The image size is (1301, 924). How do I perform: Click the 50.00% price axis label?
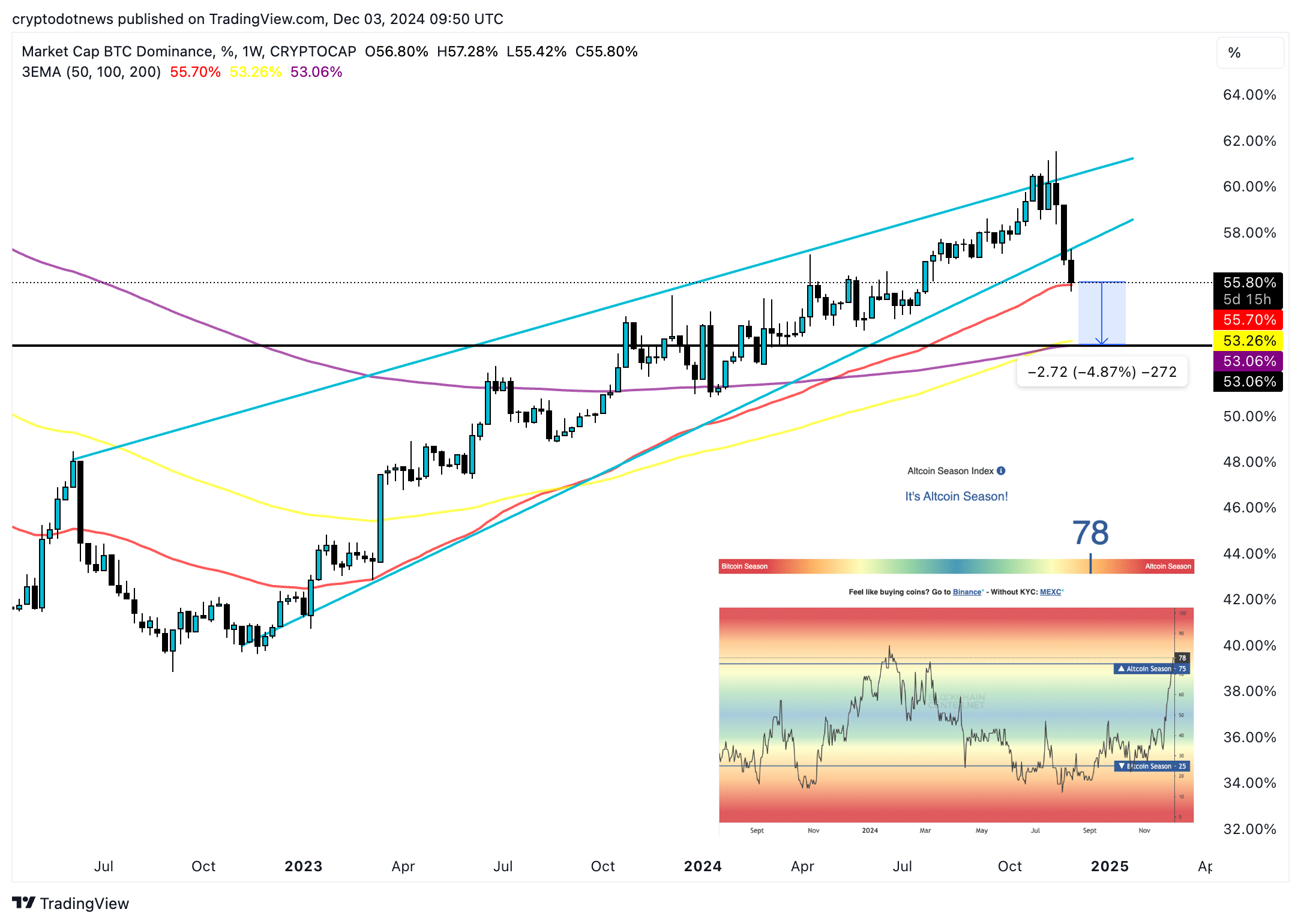[x=1249, y=416]
